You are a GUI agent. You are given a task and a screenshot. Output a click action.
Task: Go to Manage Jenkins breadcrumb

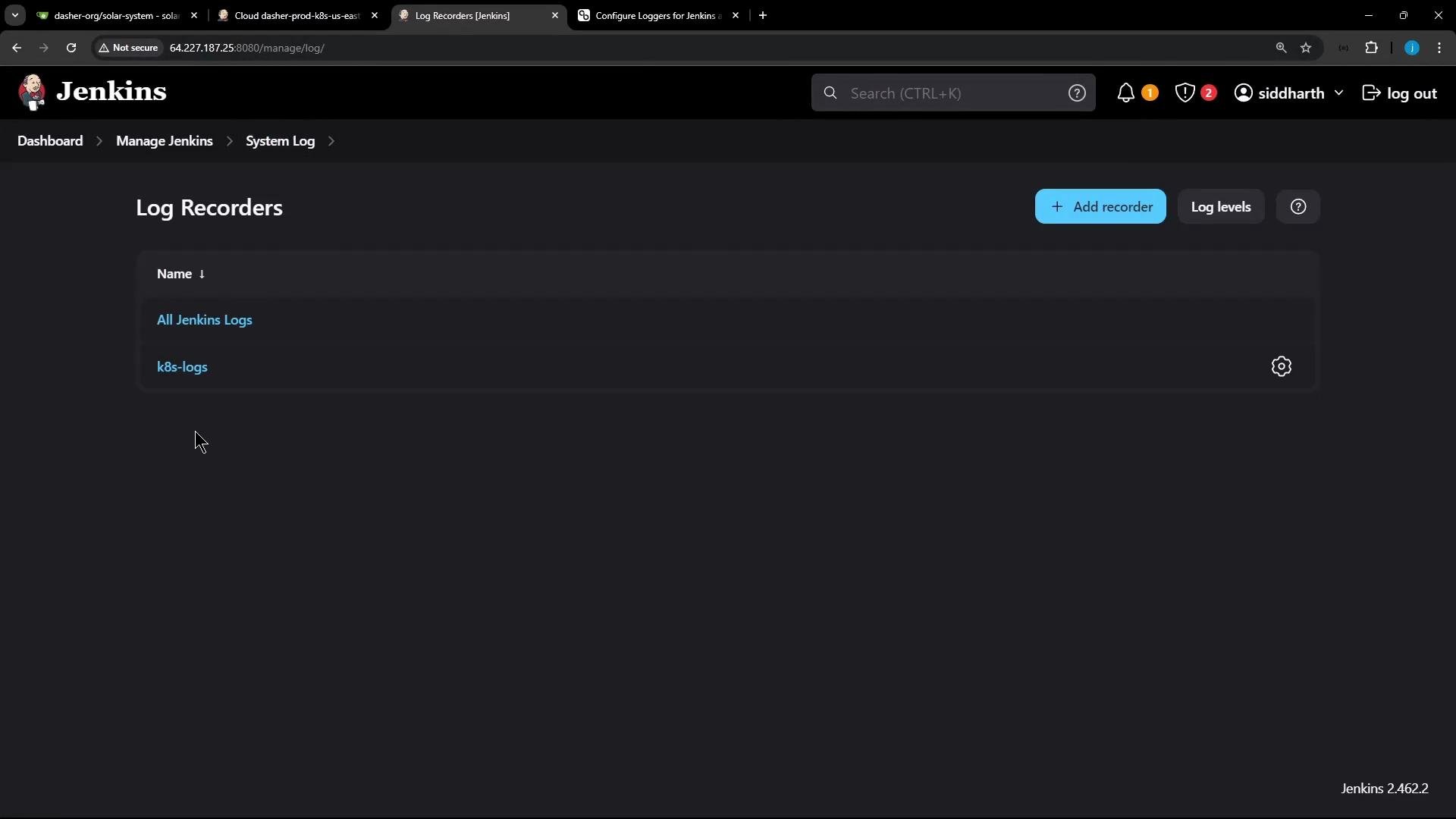(x=165, y=142)
